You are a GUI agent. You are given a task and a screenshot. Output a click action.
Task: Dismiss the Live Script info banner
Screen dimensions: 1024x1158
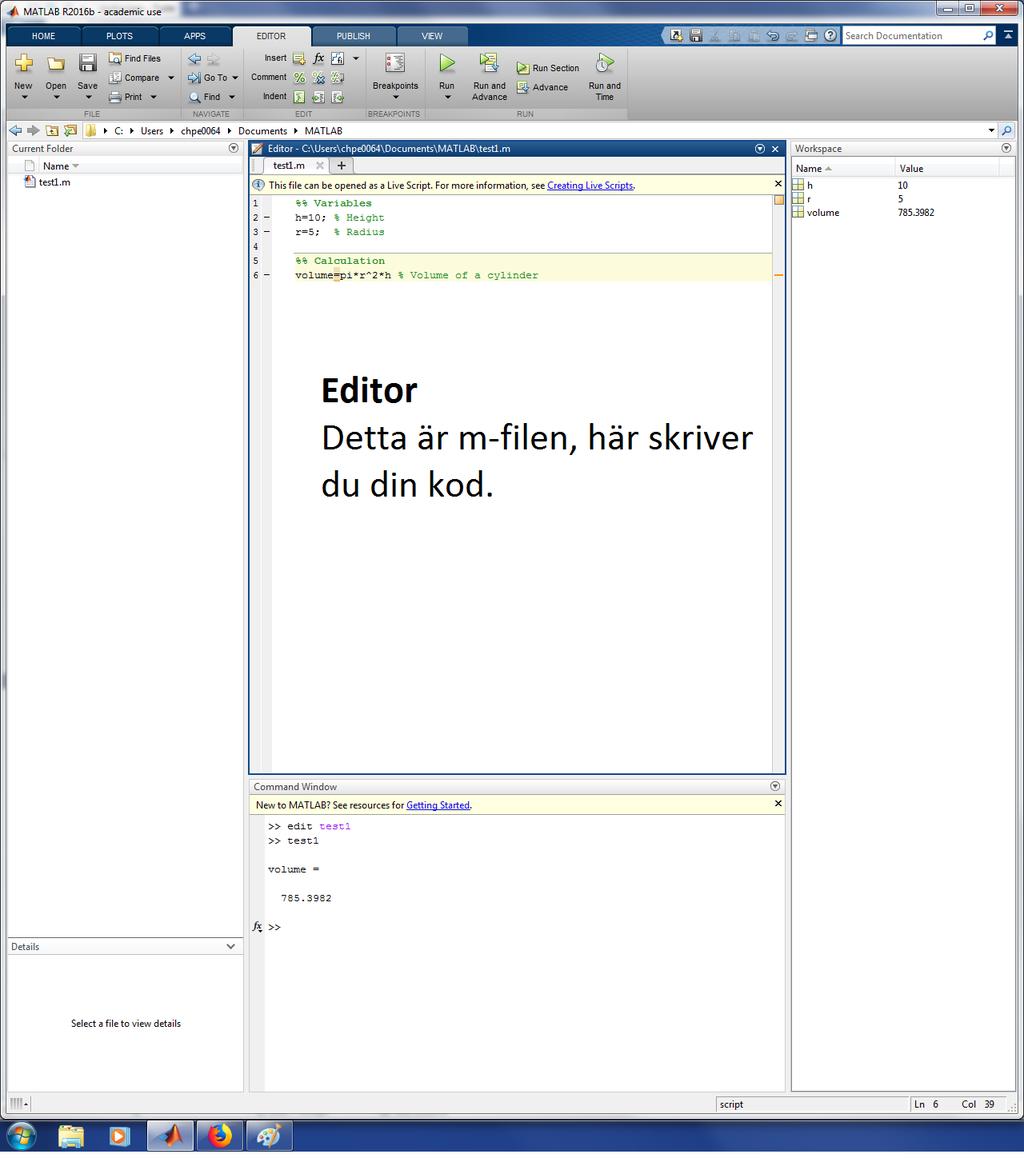tap(778, 184)
